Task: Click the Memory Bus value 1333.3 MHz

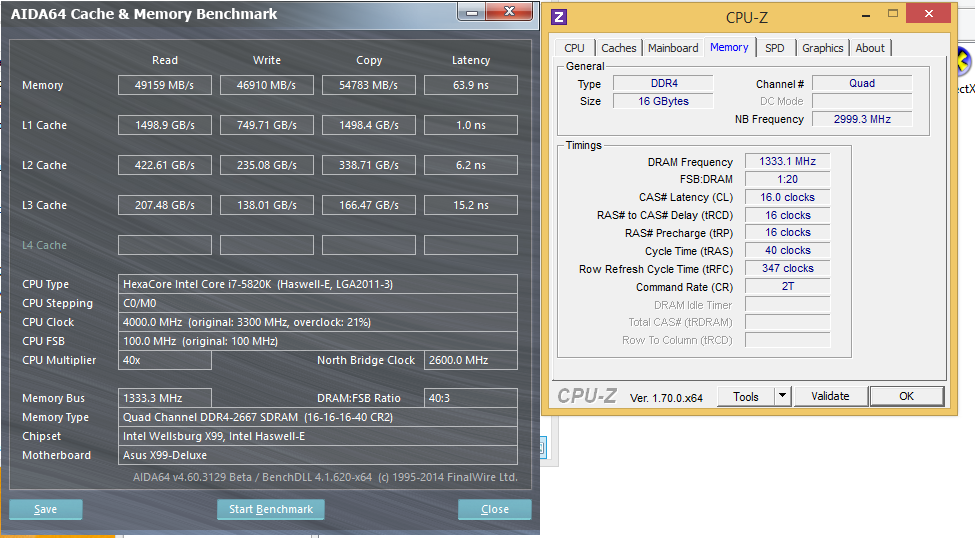Action: click(x=165, y=398)
